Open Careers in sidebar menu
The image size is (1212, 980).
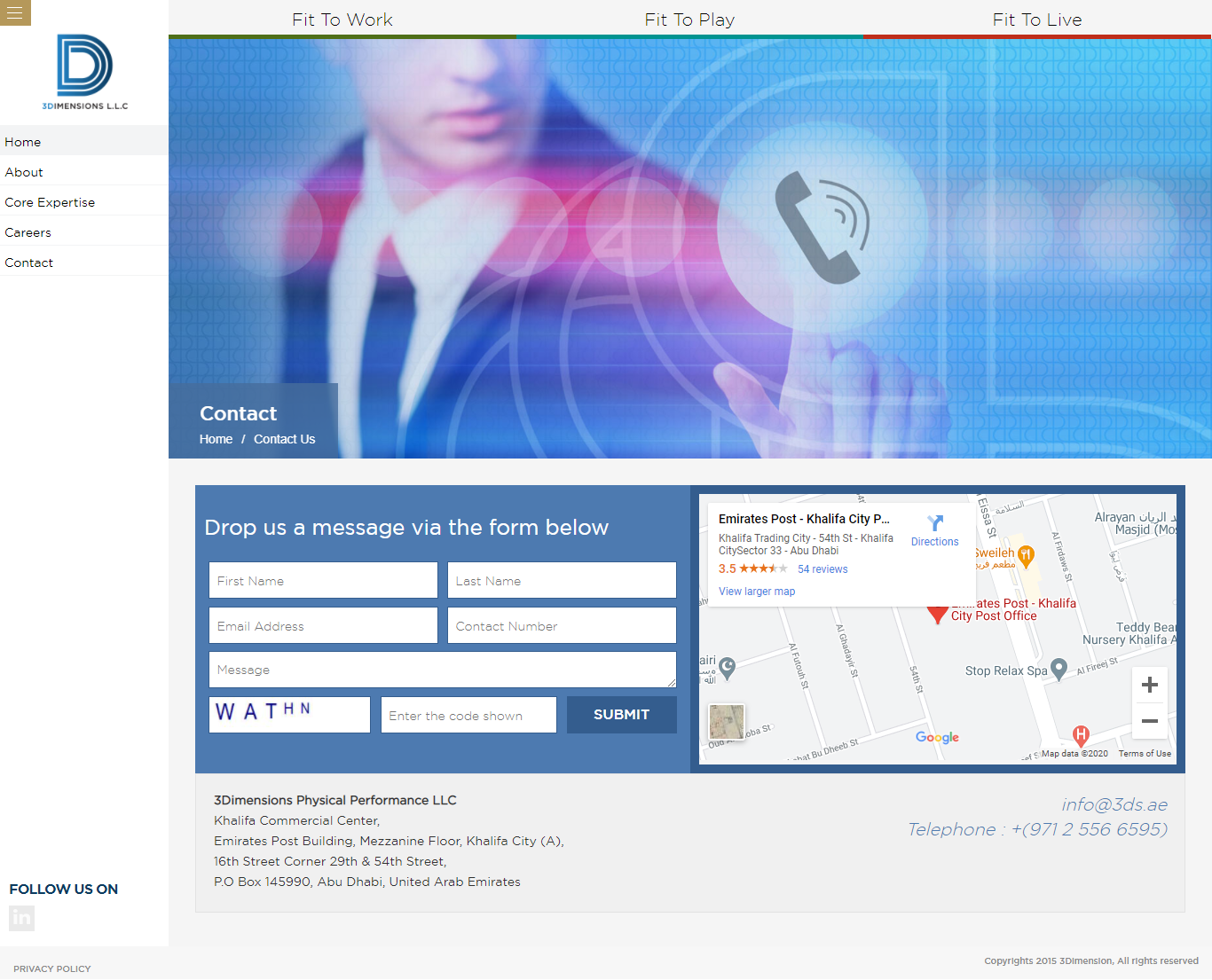[84, 232]
